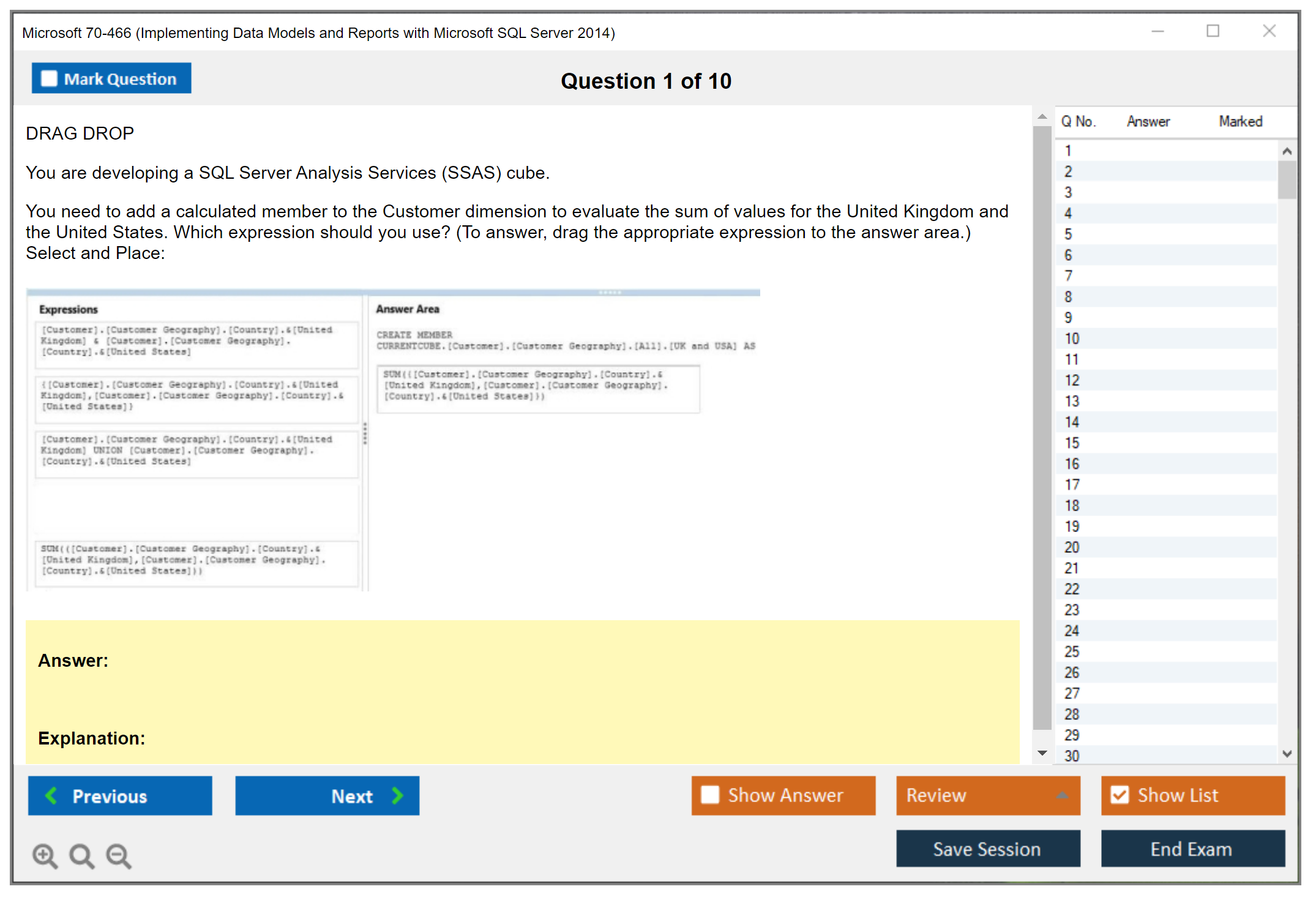Click the green right chevron on Next

[398, 795]
